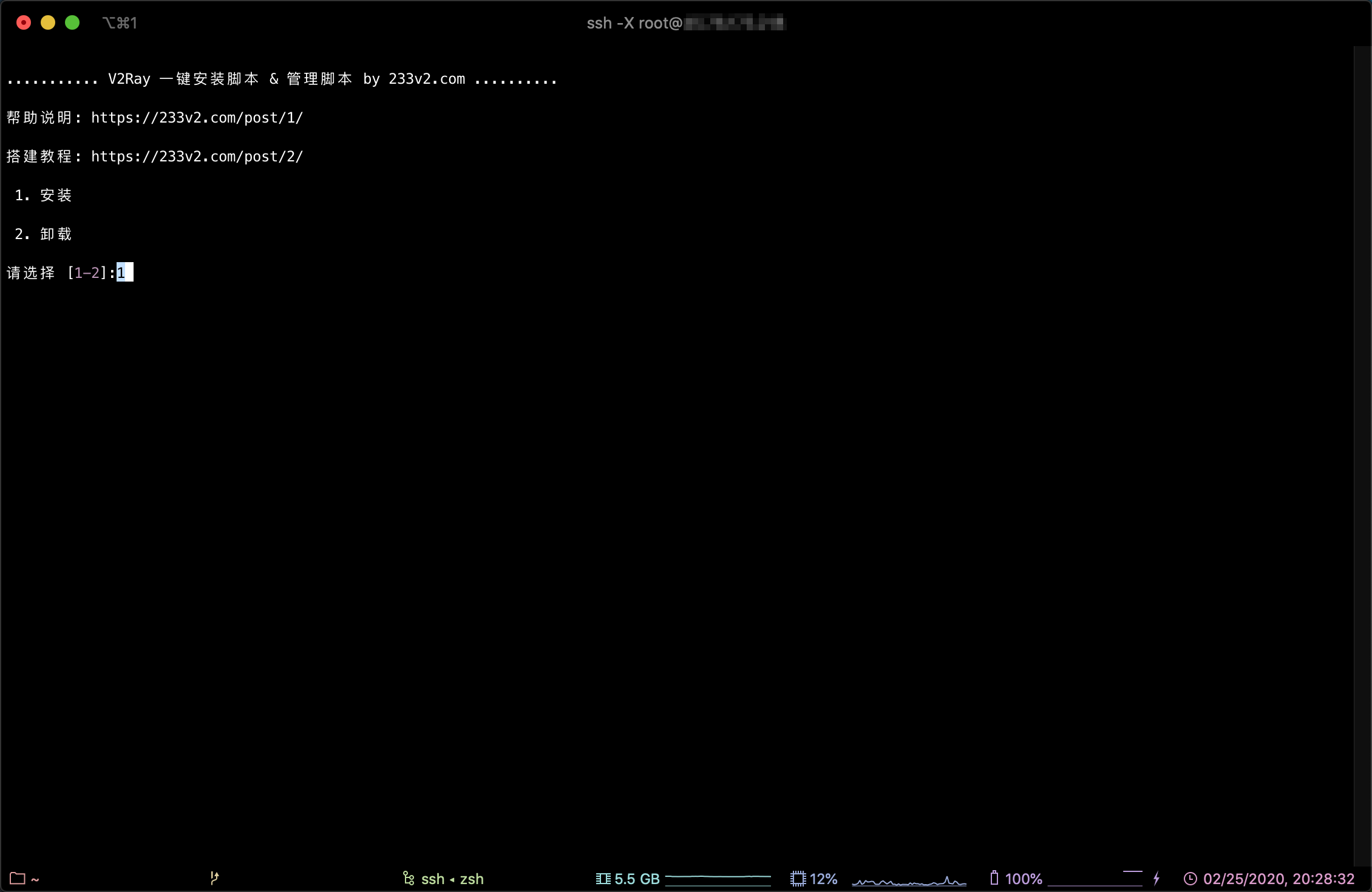Click the '1. 安装' menu line

click(43, 195)
